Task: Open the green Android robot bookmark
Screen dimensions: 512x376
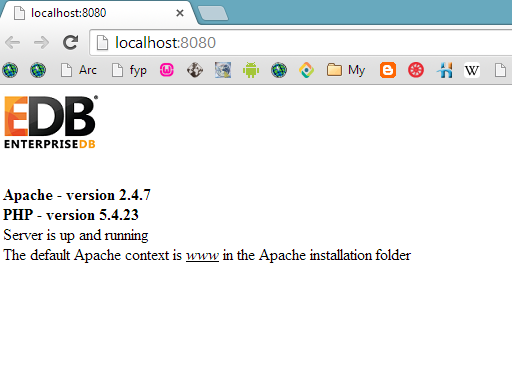Action: [251, 70]
